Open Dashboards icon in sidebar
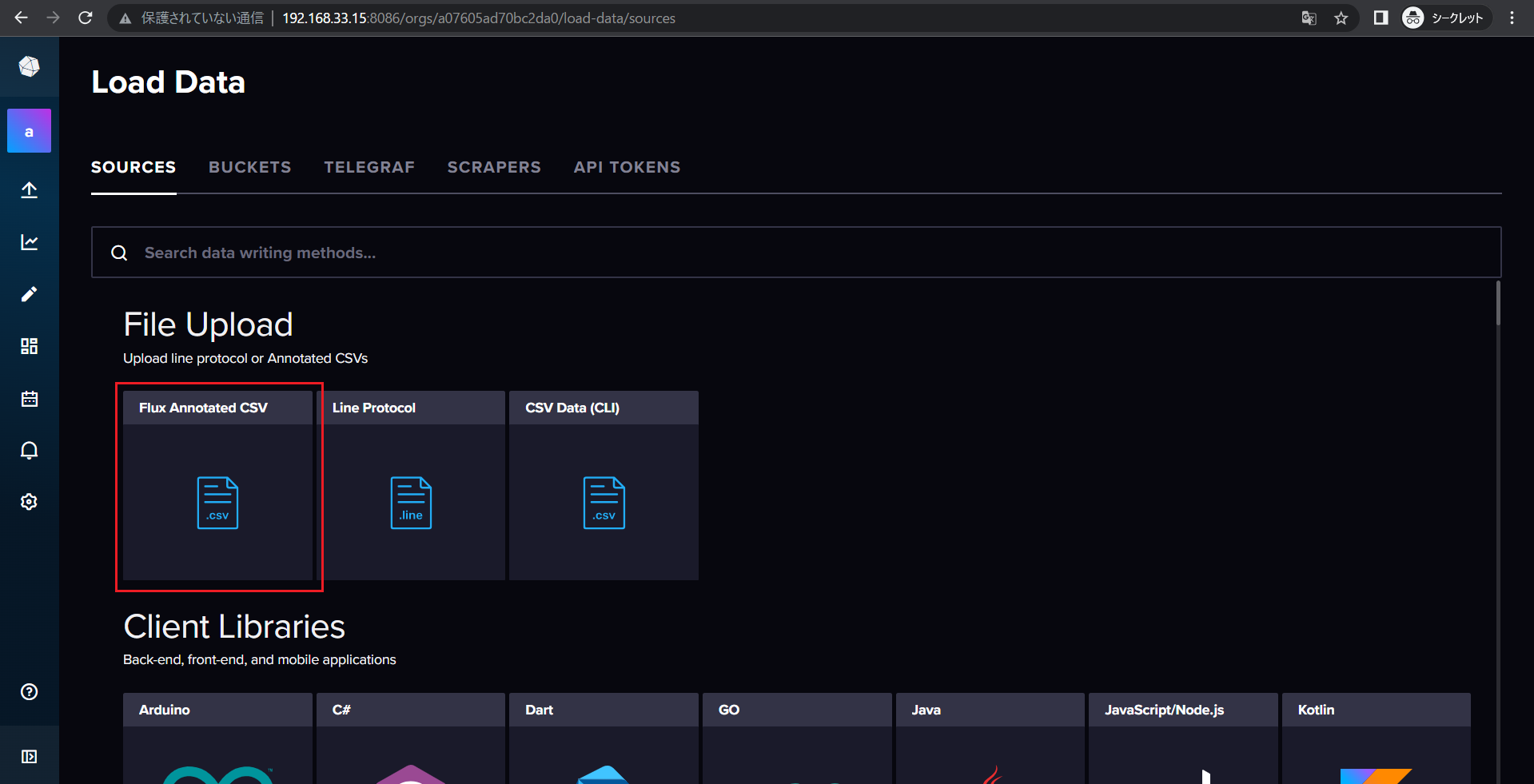This screenshot has height=784, width=1534. coord(29,346)
